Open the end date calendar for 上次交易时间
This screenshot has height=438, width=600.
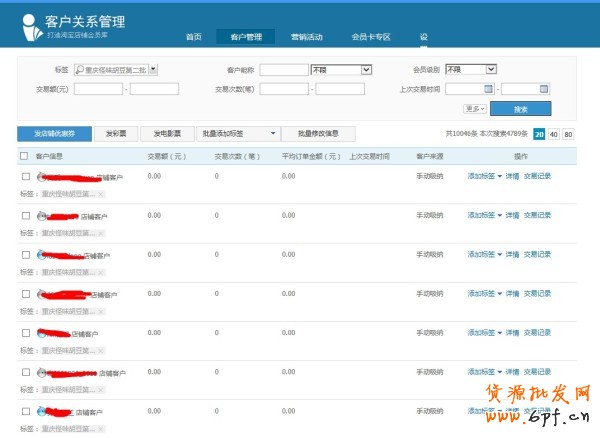542,89
